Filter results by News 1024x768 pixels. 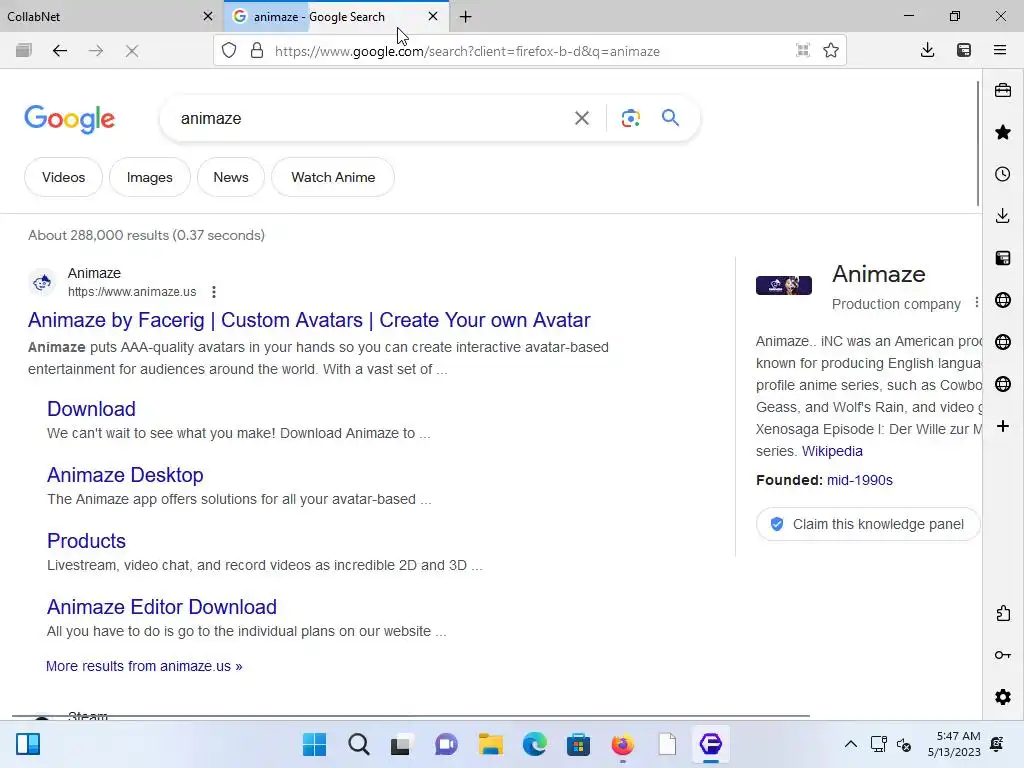(x=231, y=177)
